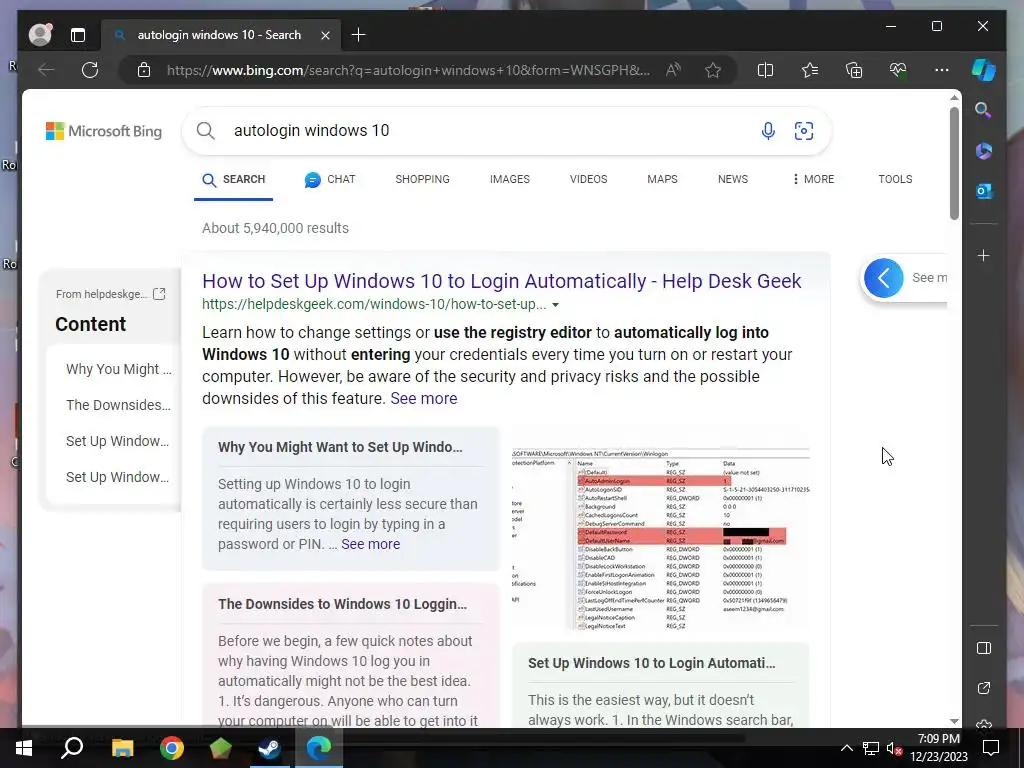Open Collections
The height and width of the screenshot is (768, 1024).
pyautogui.click(x=854, y=70)
